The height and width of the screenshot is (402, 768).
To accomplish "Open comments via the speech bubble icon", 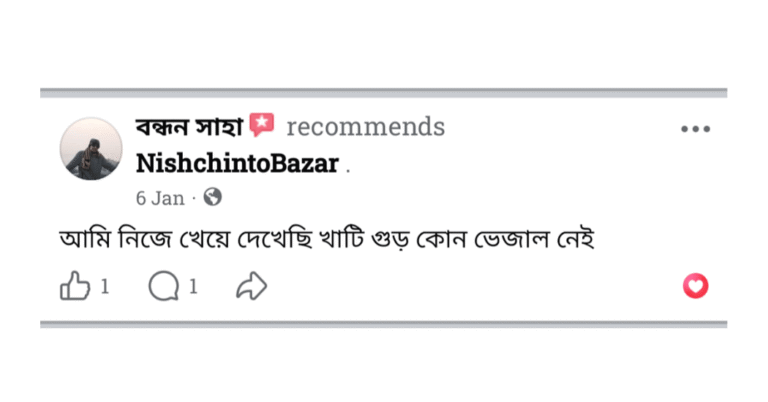I will pos(163,287).
